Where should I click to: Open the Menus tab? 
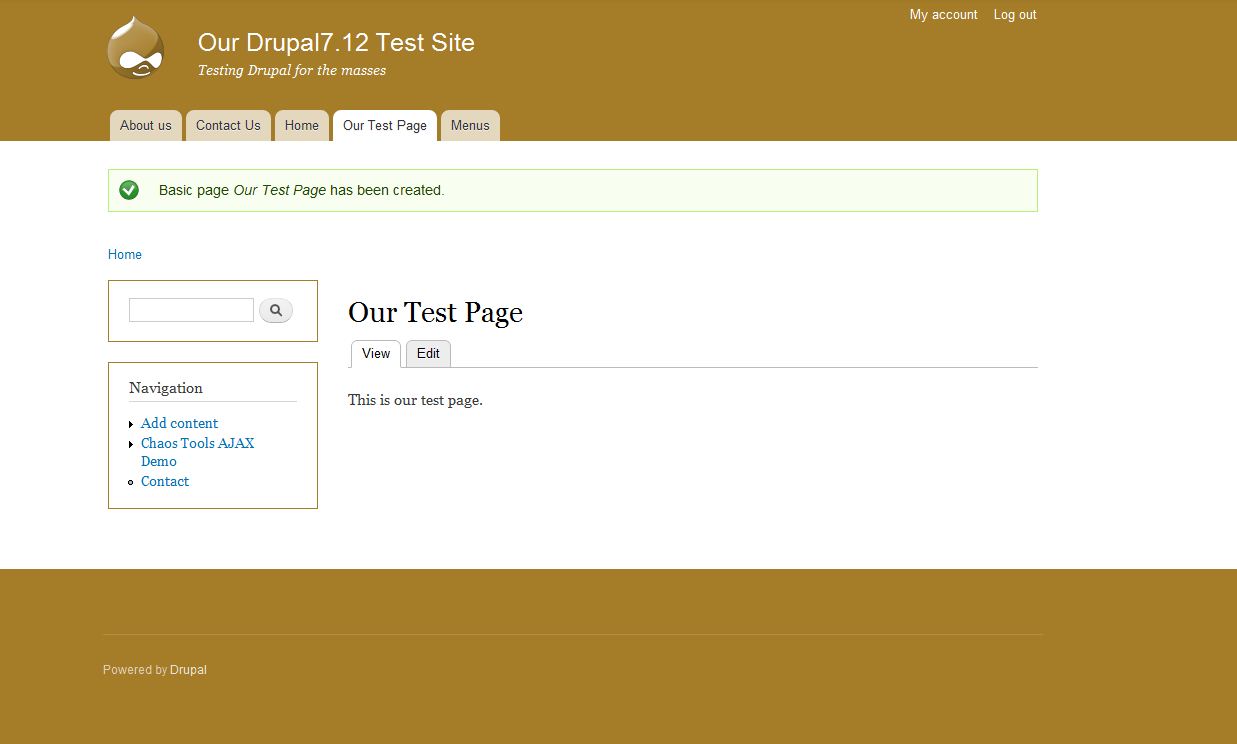pos(470,126)
